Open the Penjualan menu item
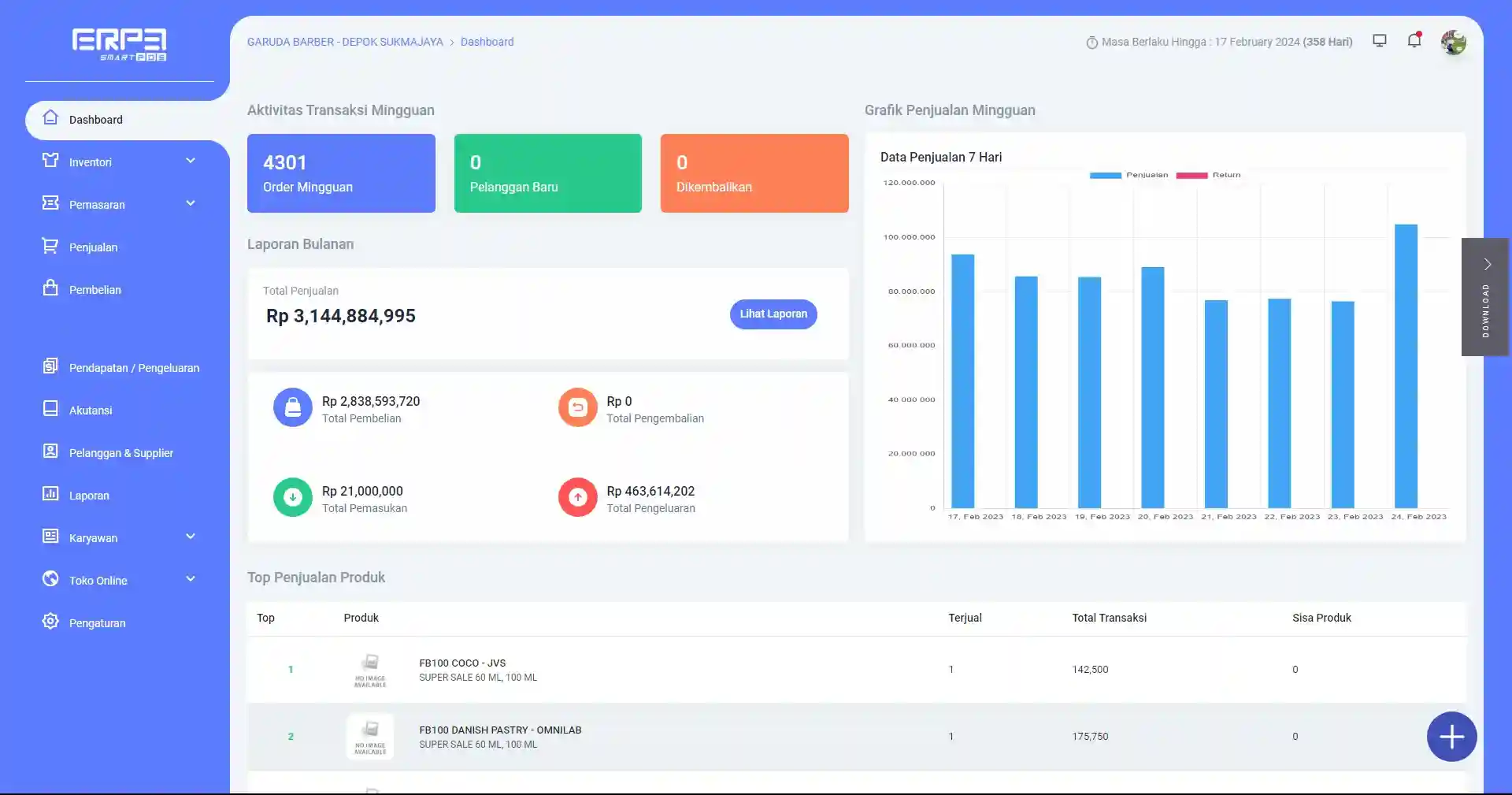This screenshot has width=1512, height=795. tap(93, 247)
